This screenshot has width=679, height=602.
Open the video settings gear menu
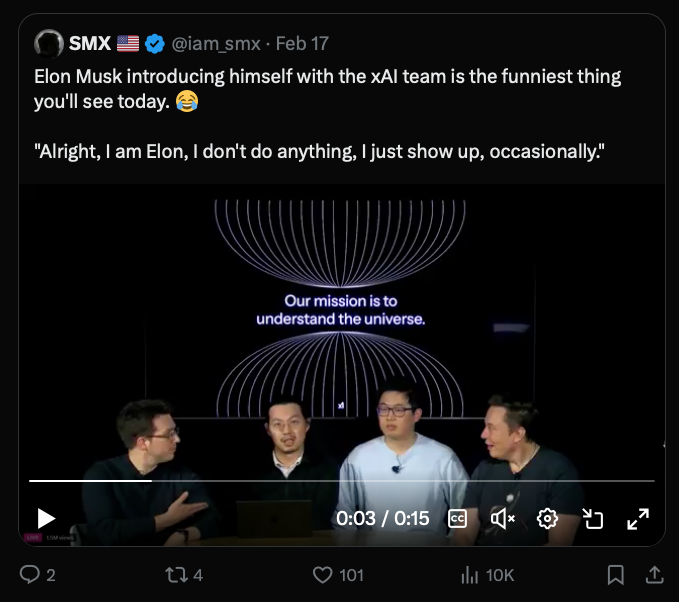547,518
